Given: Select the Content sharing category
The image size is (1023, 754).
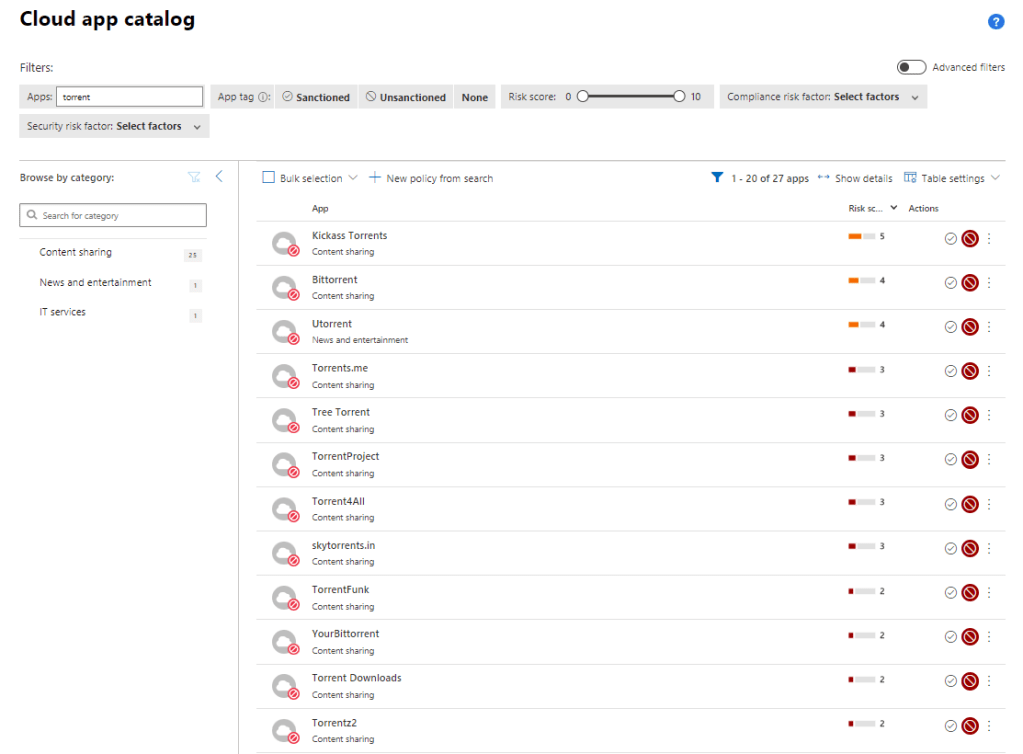Looking at the screenshot, I should 76,253.
